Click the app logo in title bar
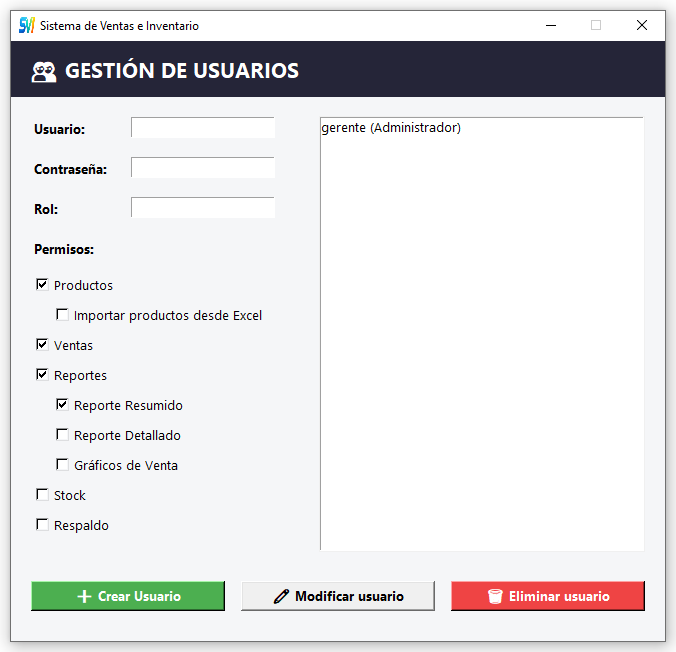Viewport: 676px width, 652px height. [27, 25]
